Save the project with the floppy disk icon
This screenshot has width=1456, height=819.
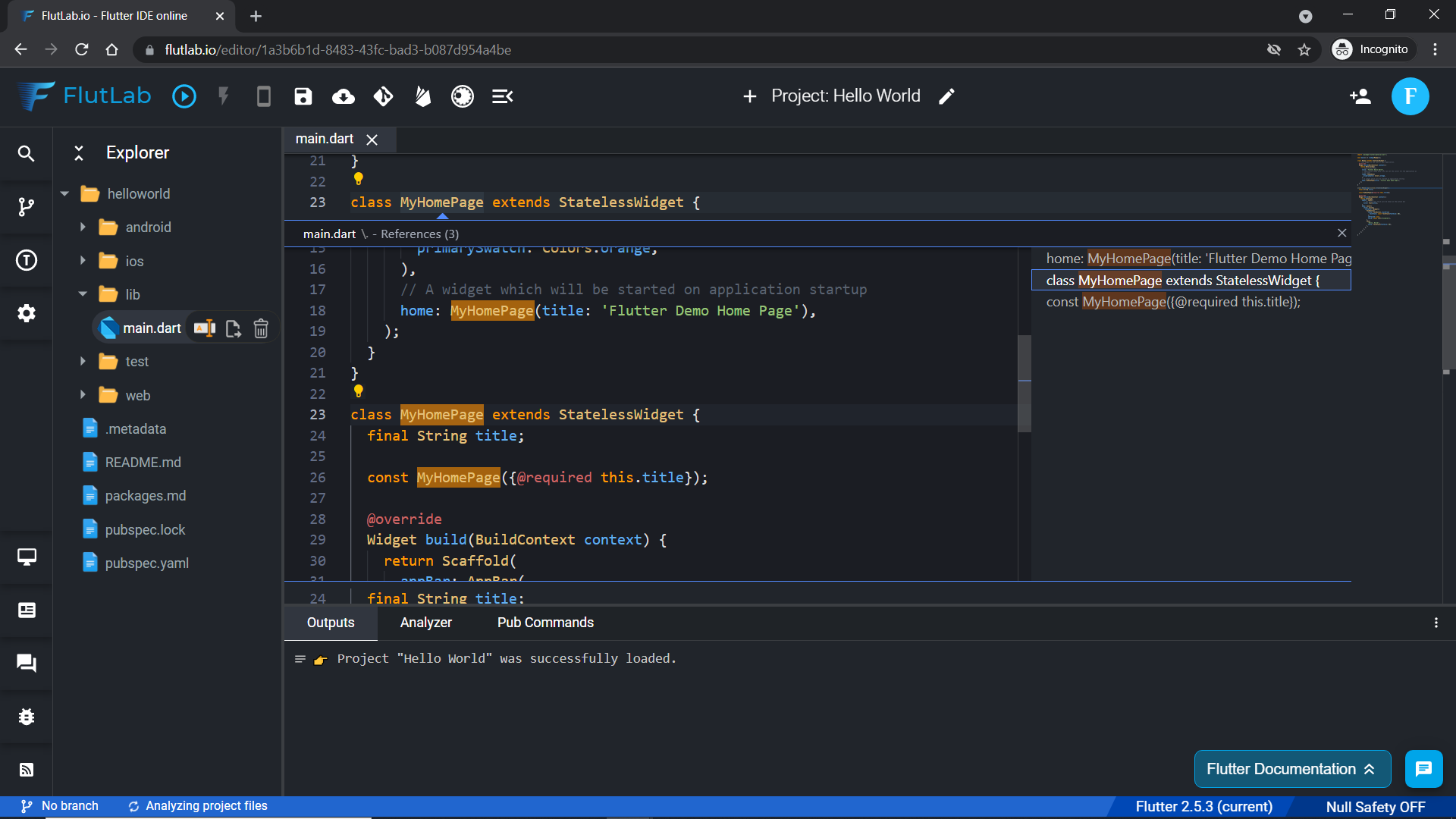click(x=303, y=96)
